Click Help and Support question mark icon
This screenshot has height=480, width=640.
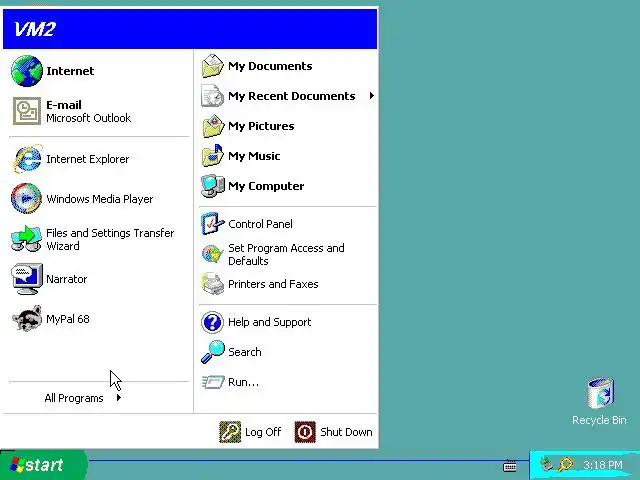pyautogui.click(x=212, y=322)
